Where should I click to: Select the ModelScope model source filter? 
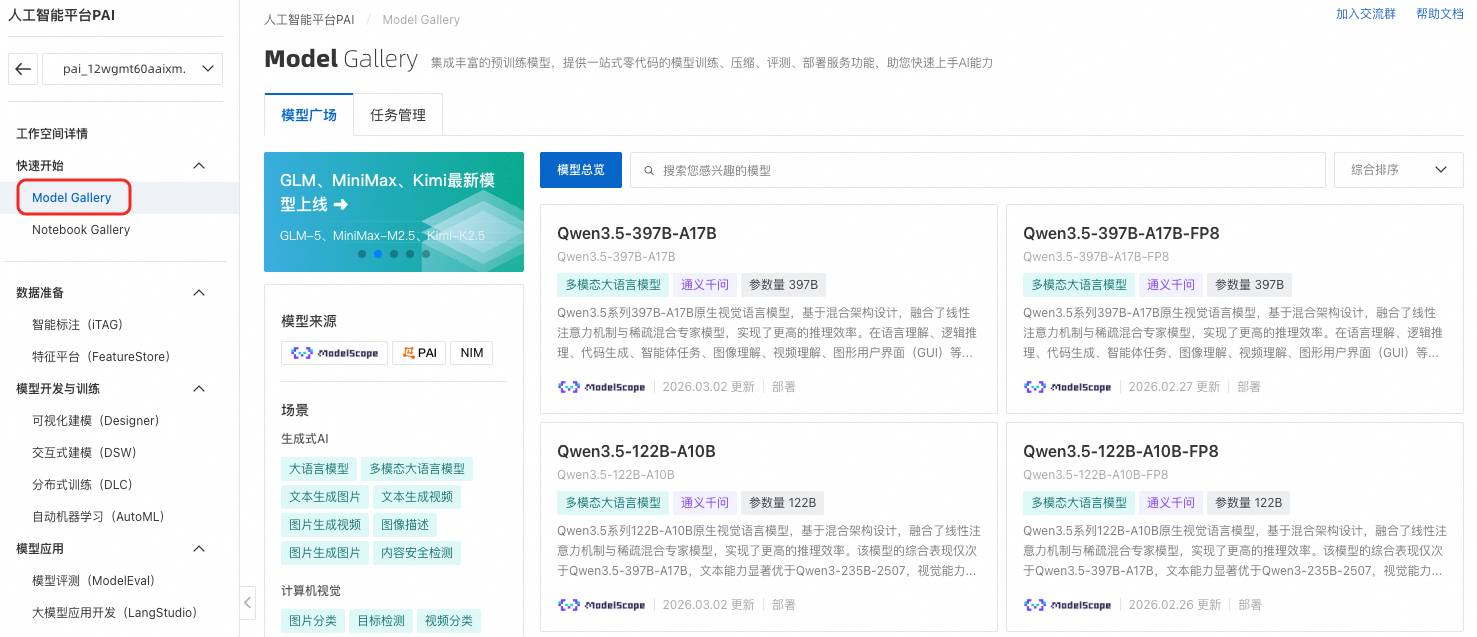[334, 353]
